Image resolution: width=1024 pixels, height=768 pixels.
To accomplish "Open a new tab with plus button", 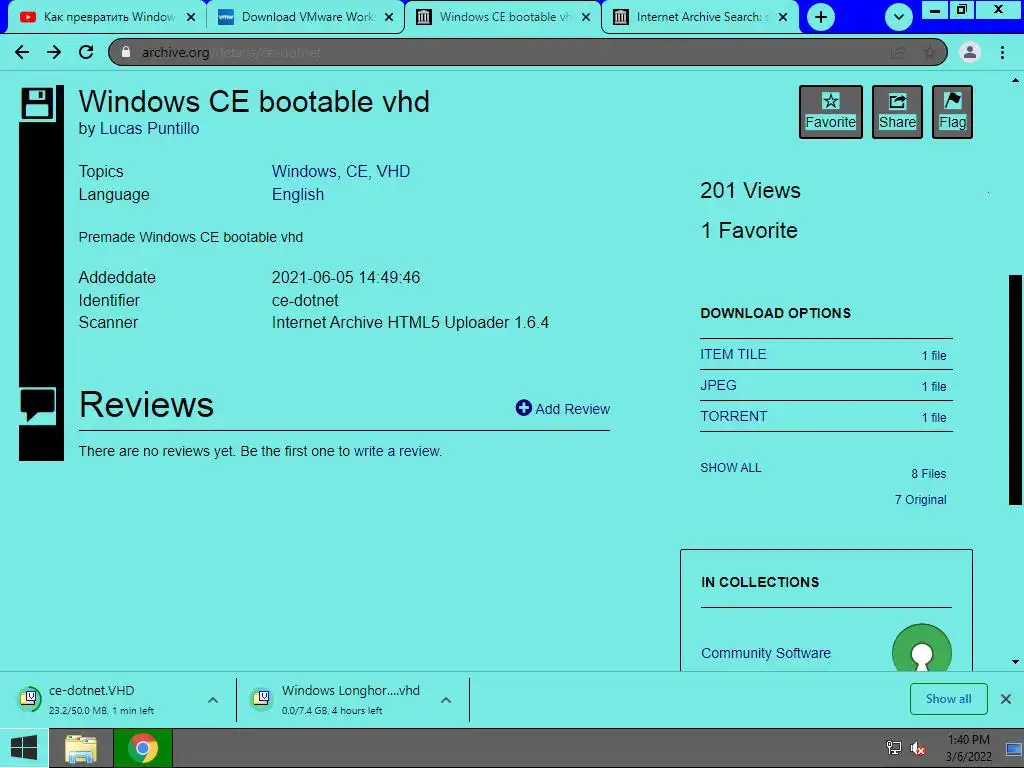I will point(821,17).
